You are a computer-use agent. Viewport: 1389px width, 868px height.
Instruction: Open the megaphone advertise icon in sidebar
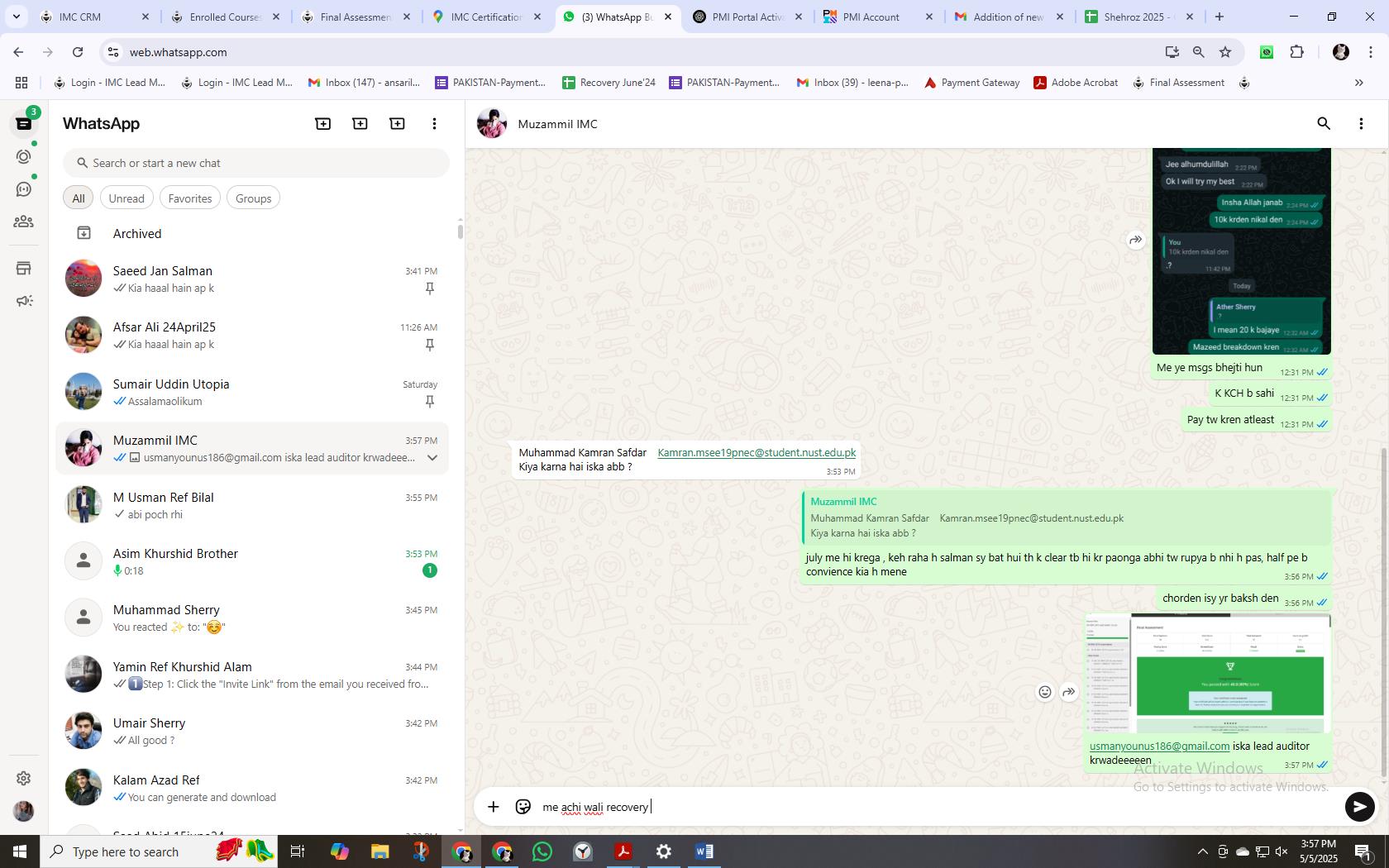tap(24, 301)
